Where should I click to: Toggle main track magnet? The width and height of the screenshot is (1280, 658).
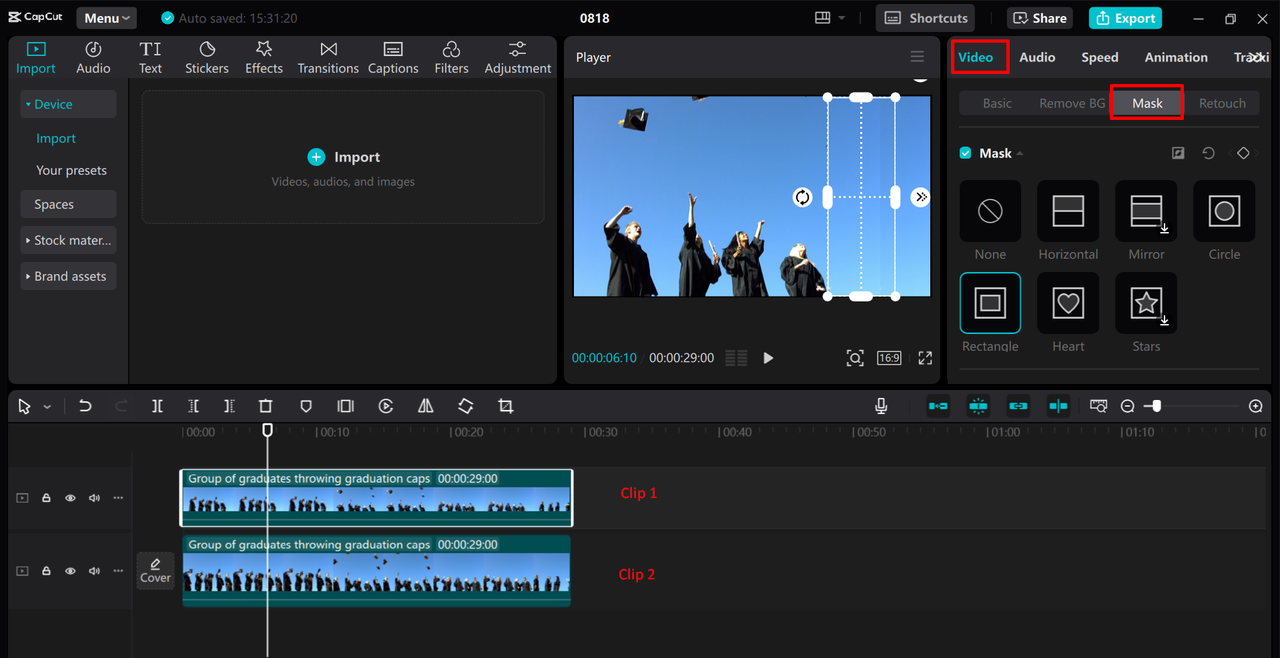pos(938,406)
